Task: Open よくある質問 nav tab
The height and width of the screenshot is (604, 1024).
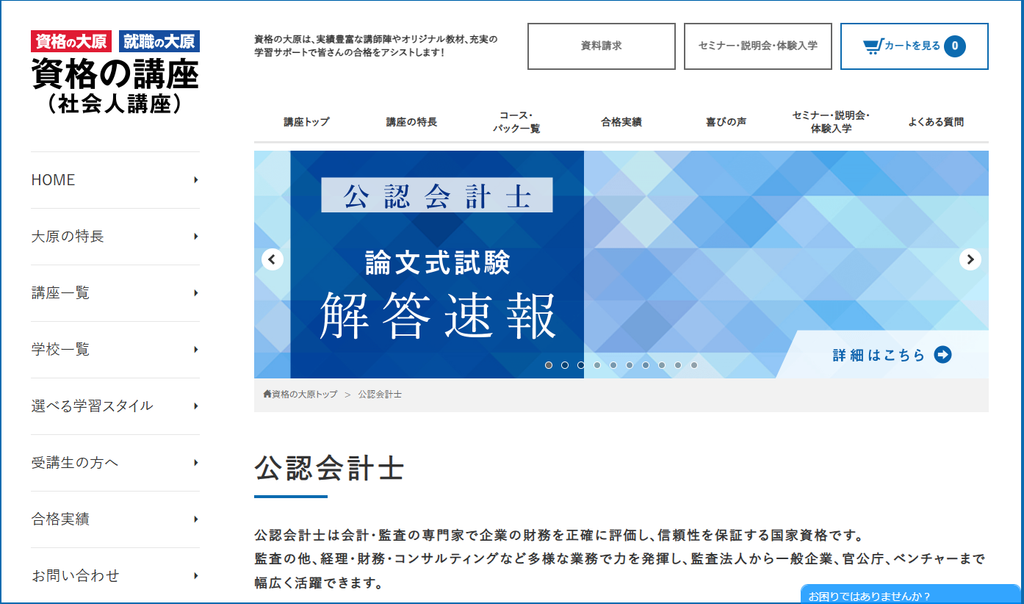Action: pos(936,122)
